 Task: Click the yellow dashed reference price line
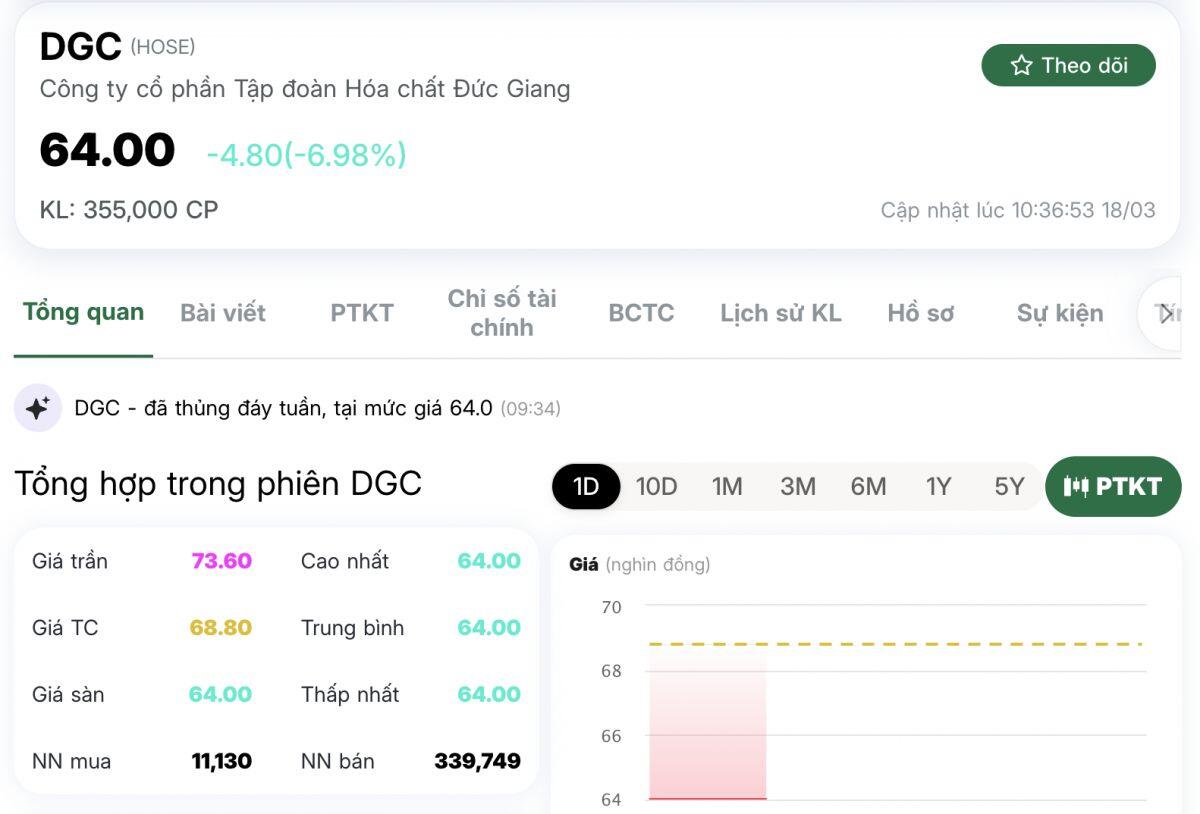pyautogui.click(x=896, y=644)
